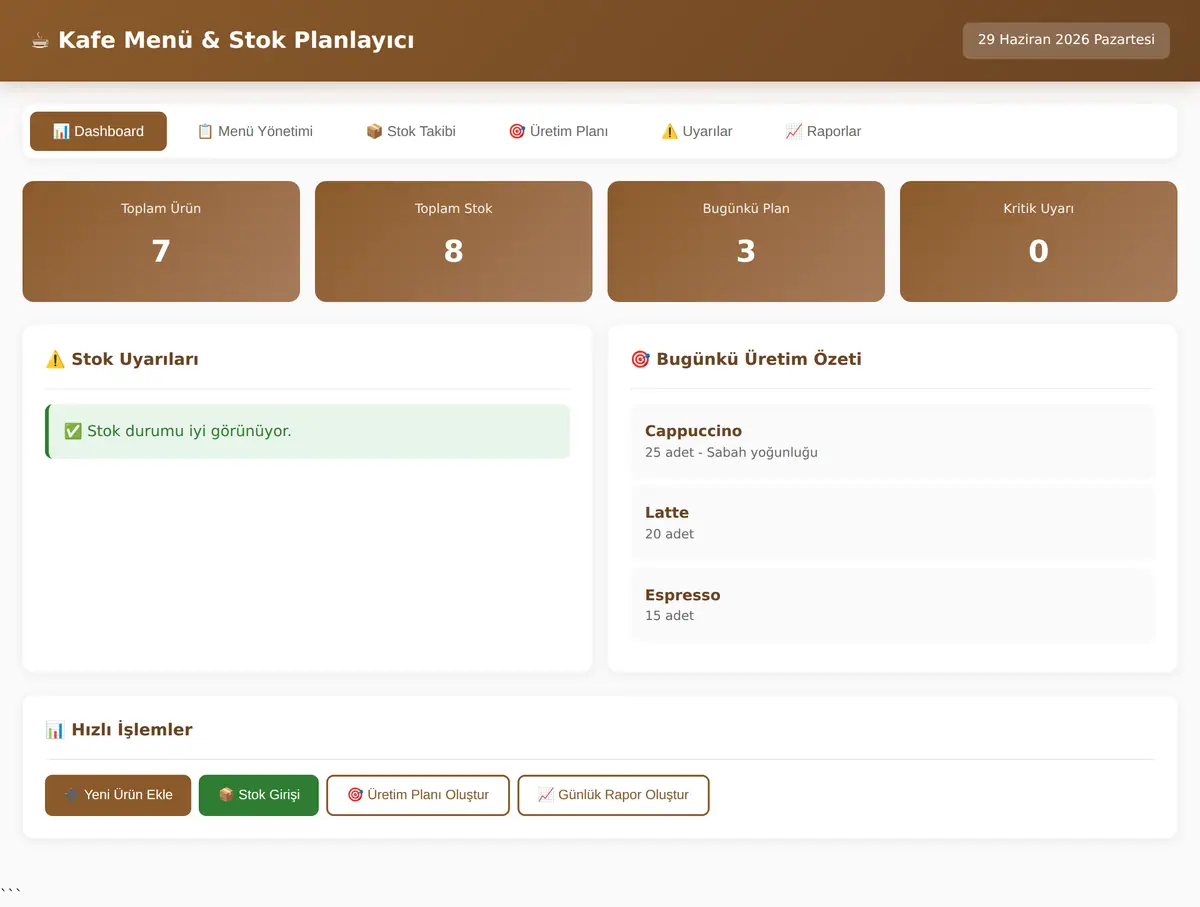
Task: Open the Menü Yönetimi tab
Action: coord(255,131)
